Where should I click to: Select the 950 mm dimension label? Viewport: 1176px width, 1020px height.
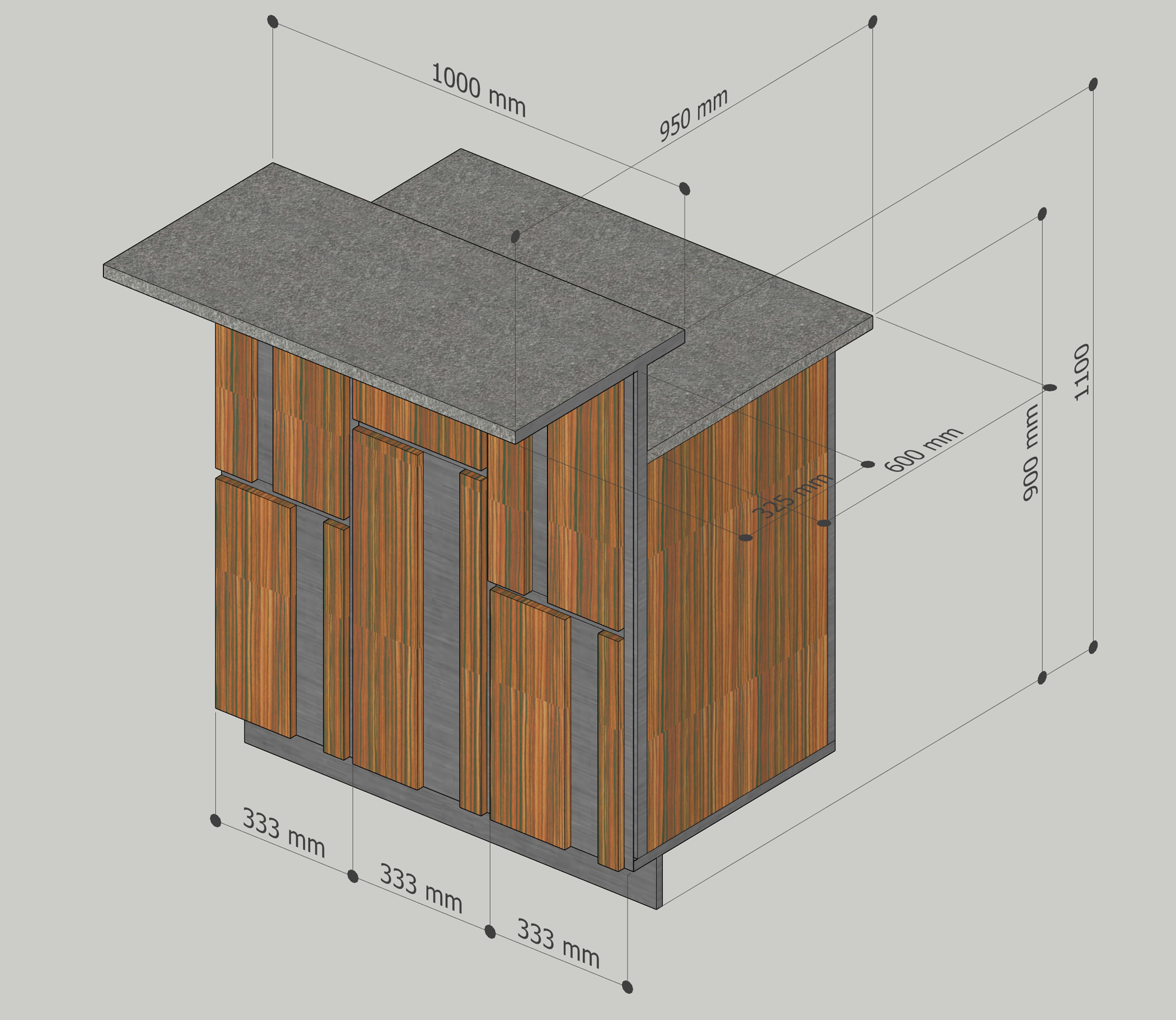coord(694,115)
